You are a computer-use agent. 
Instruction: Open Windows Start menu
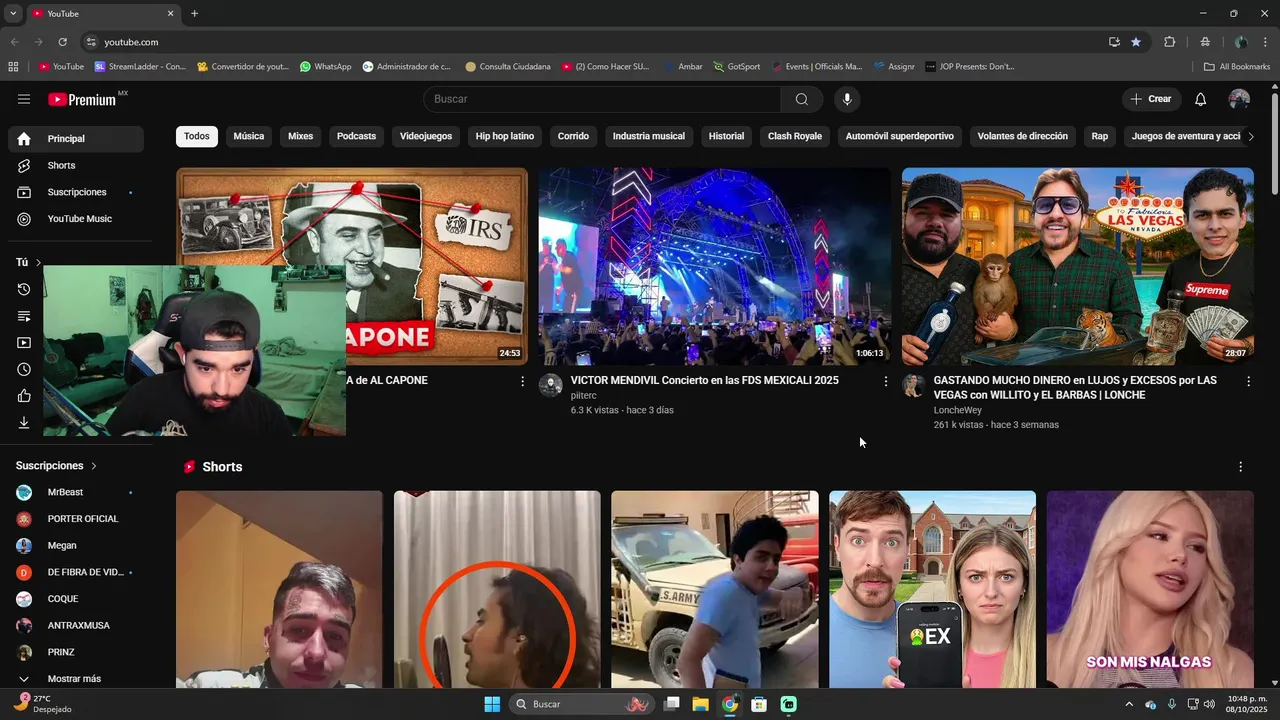click(492, 704)
